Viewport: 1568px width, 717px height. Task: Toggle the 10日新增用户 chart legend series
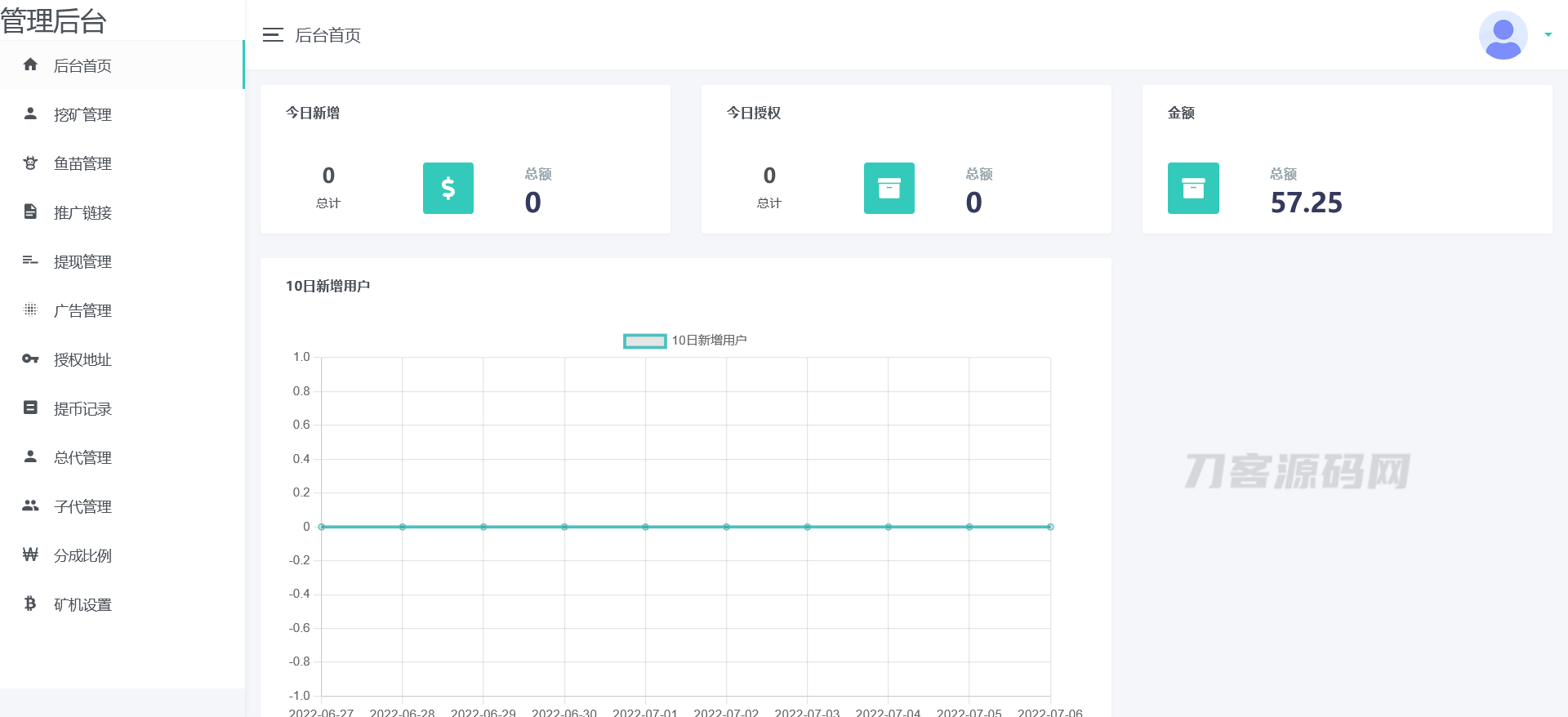coord(644,341)
